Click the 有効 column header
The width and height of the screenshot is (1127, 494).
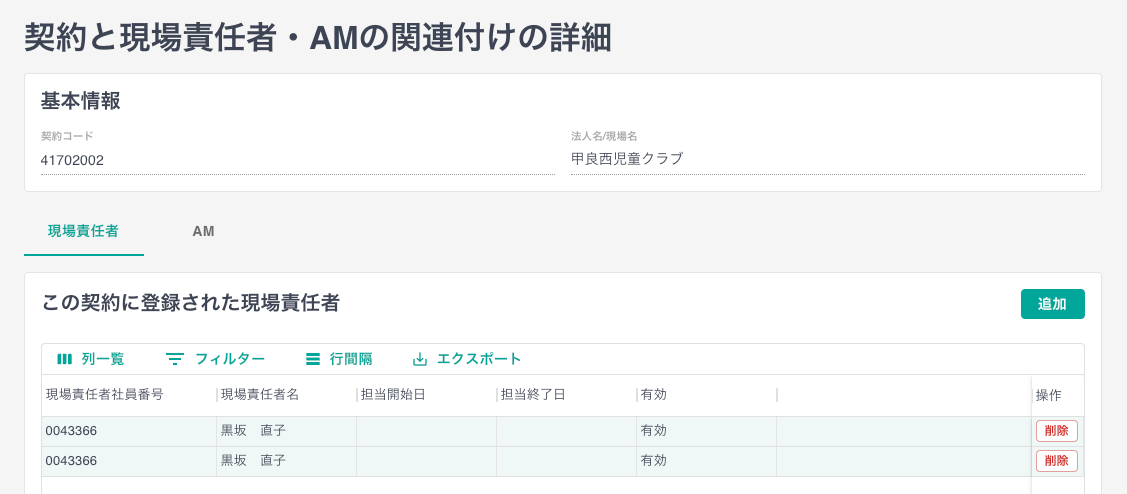tap(654, 395)
